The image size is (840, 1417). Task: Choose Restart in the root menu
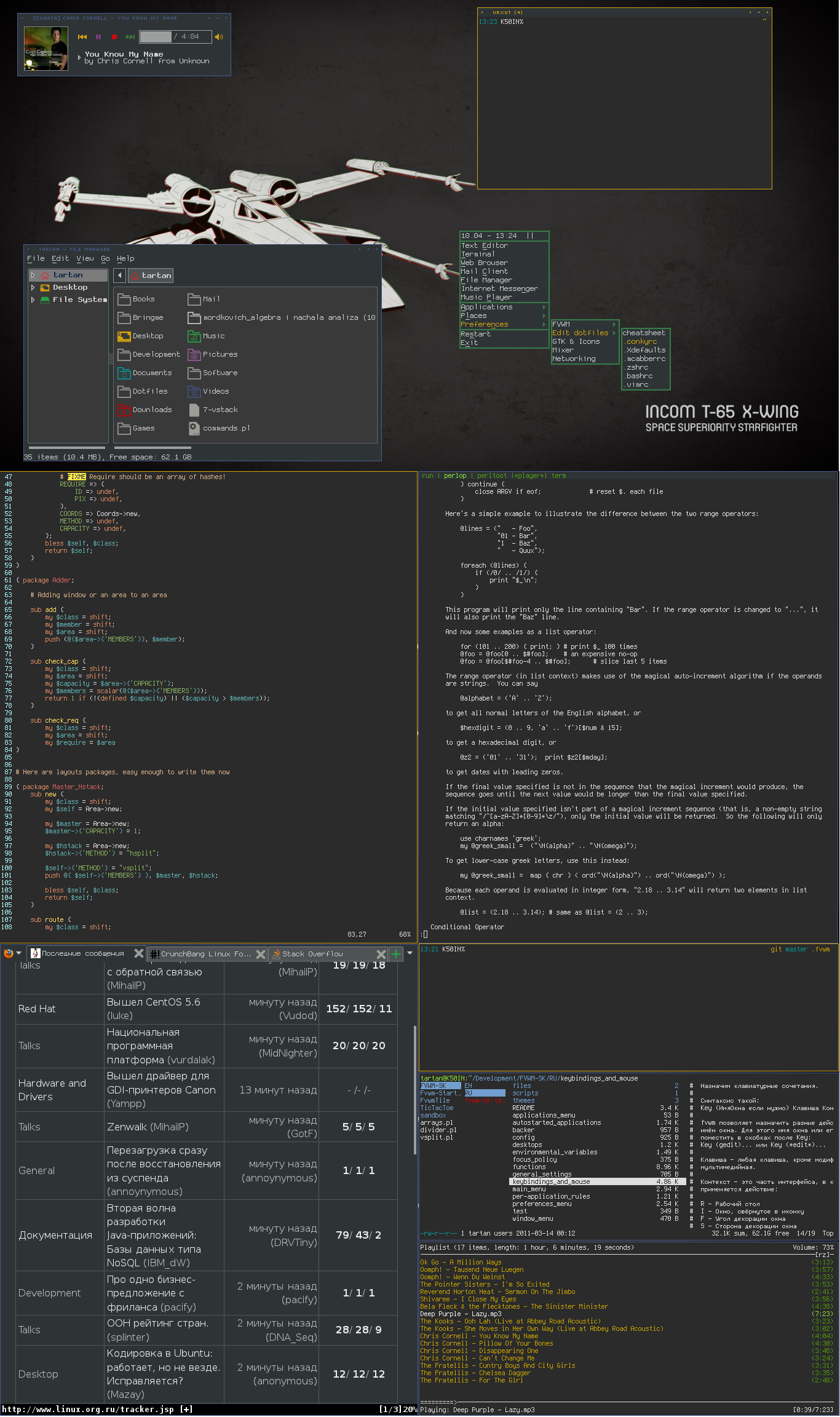point(504,335)
